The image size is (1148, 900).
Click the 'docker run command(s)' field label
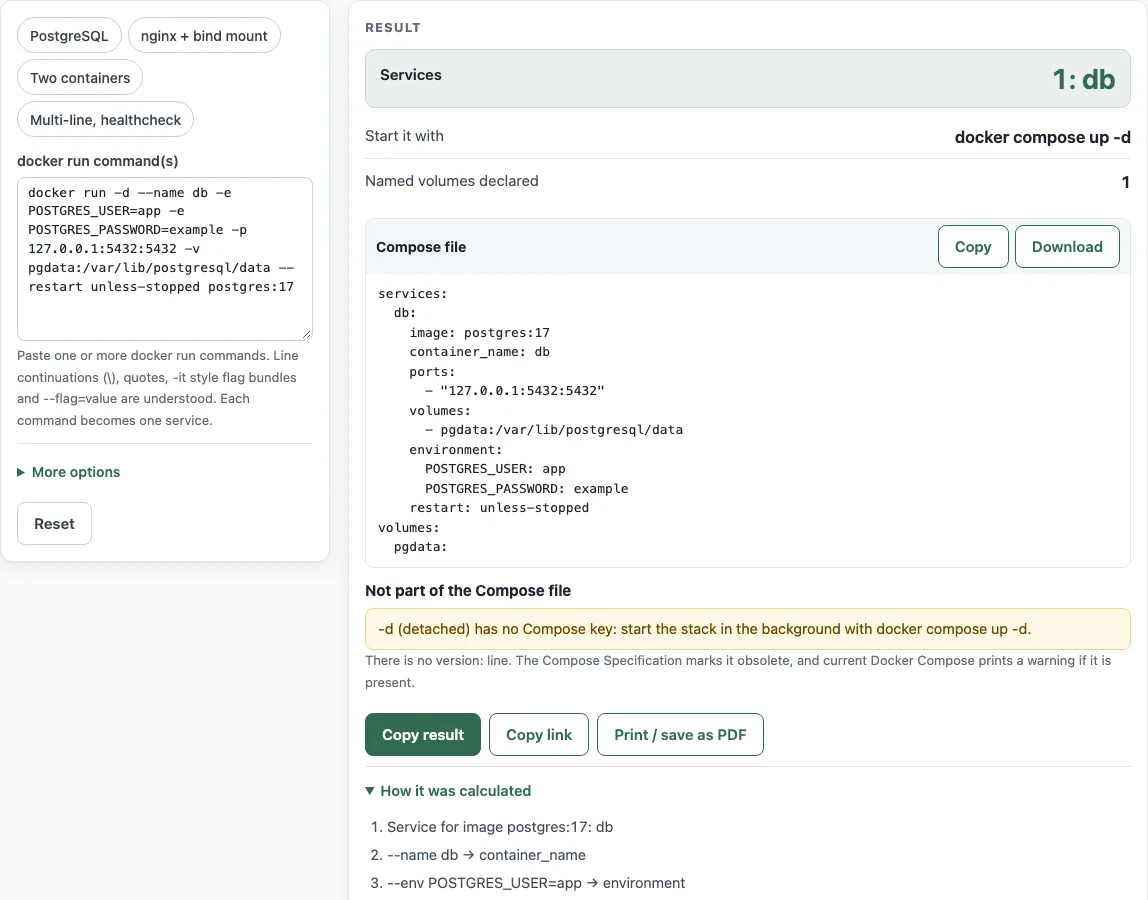[x=97, y=161]
